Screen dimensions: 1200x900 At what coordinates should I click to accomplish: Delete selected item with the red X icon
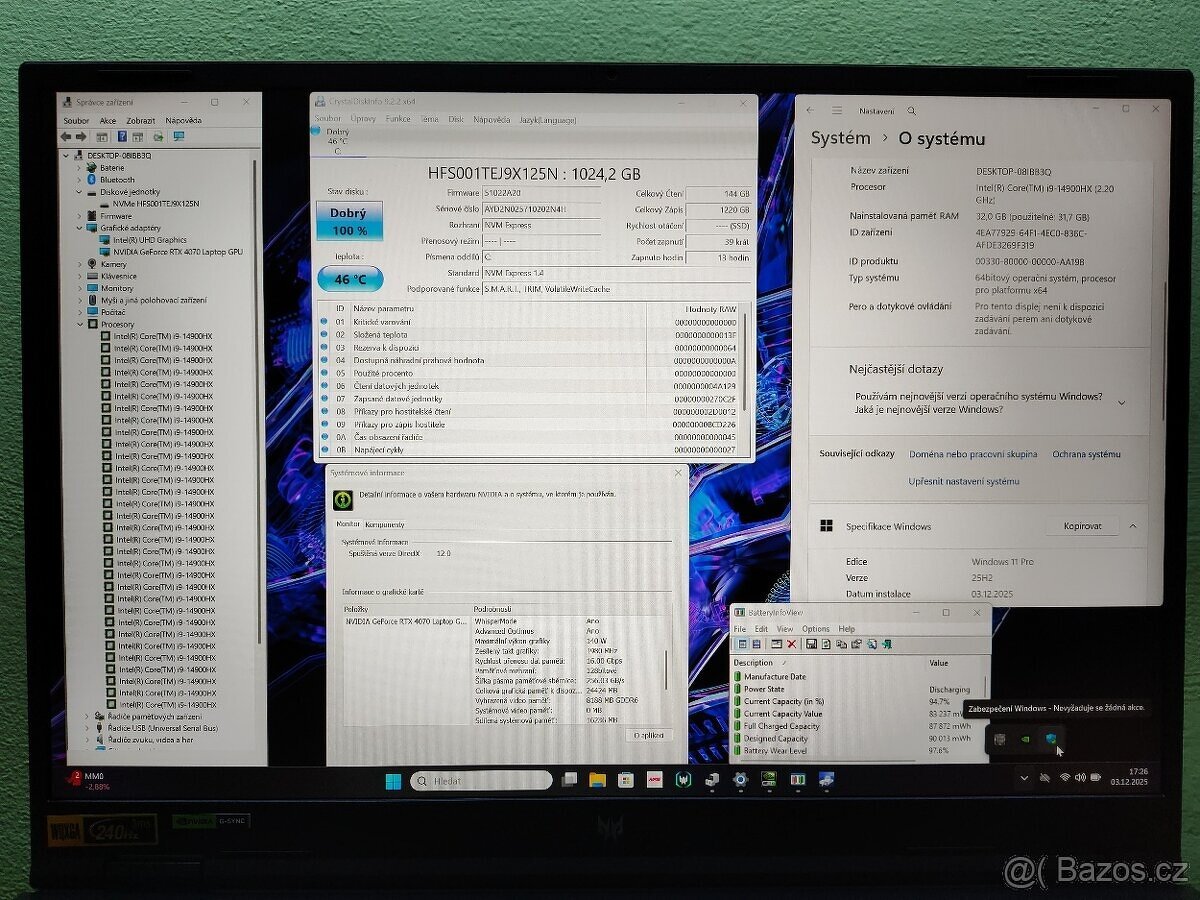point(791,644)
